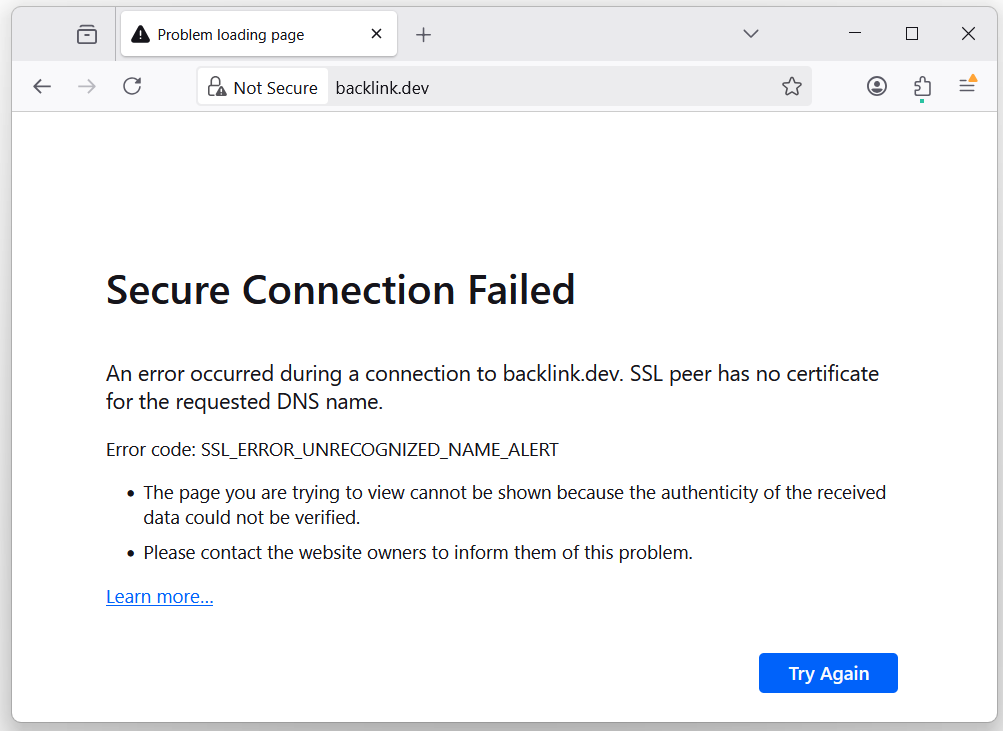1003x731 pixels.
Task: Click the warning triangle on the tab
Action: [x=139, y=33]
